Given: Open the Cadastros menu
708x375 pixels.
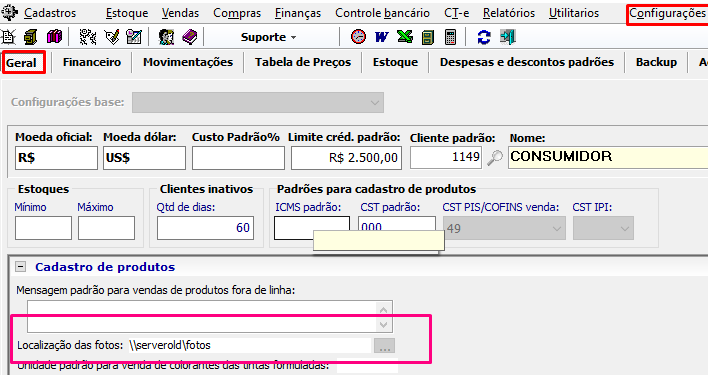Looking at the screenshot, I should (50, 13).
